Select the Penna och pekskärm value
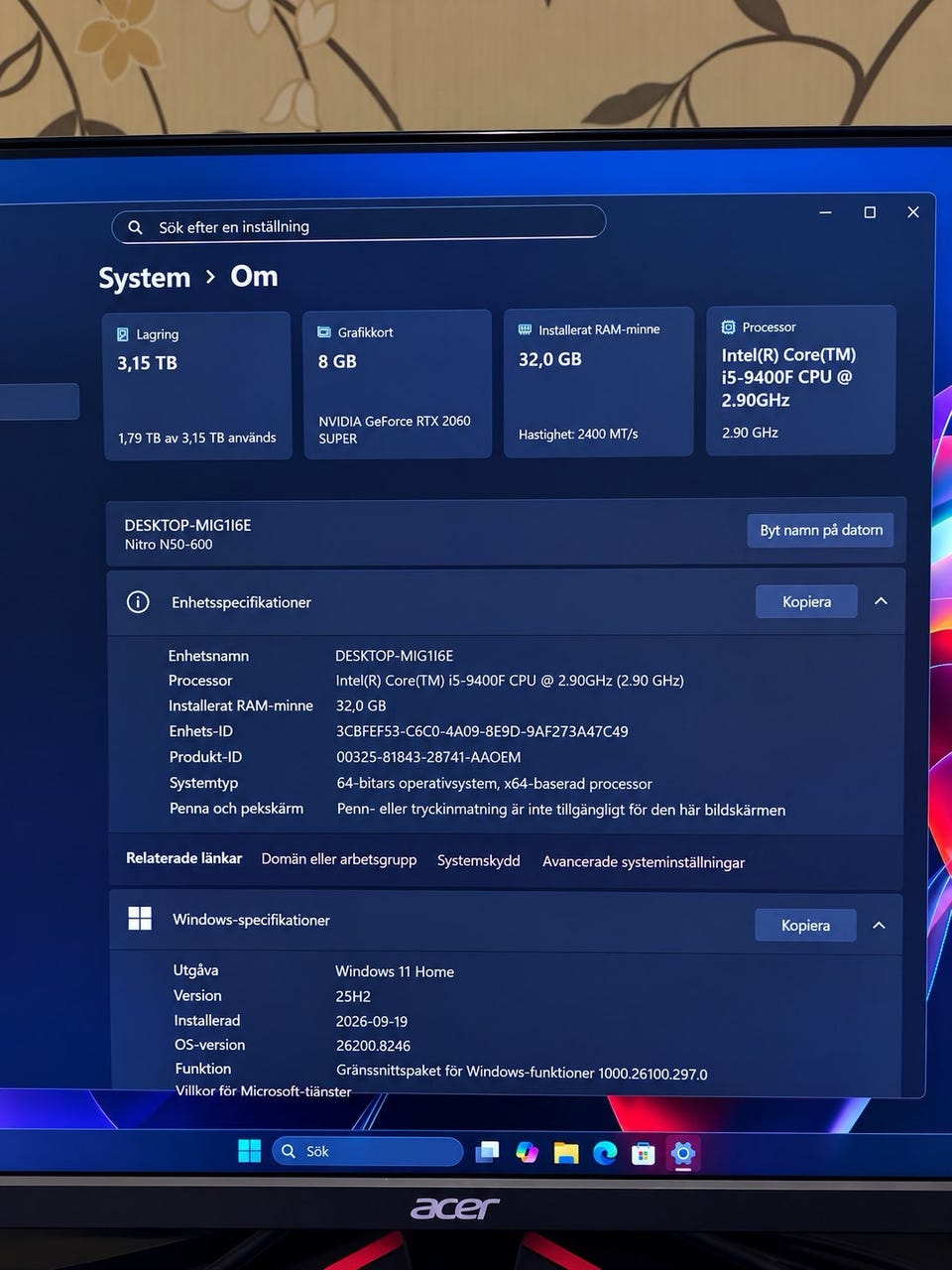The height and width of the screenshot is (1270, 952). [x=561, y=810]
